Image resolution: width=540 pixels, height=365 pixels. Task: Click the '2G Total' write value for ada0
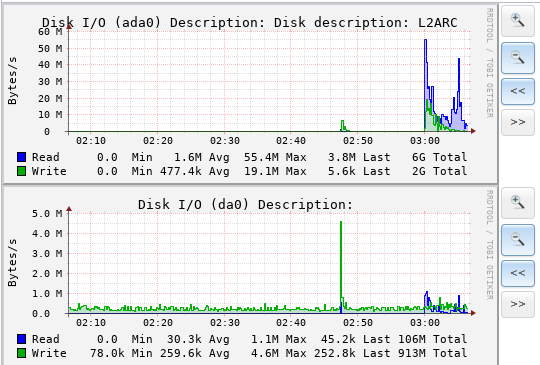(439, 171)
